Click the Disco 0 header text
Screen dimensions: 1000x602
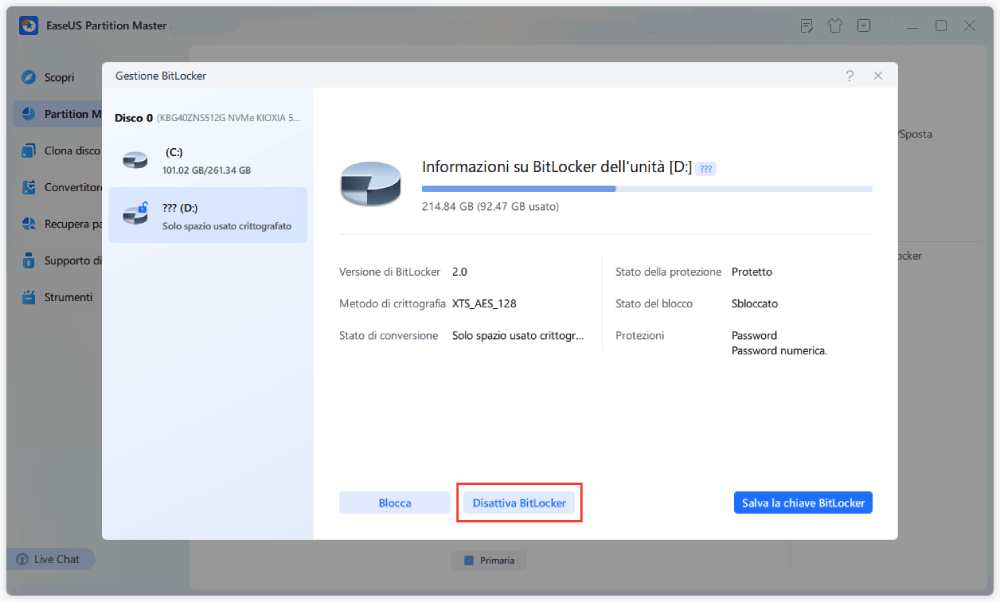(133, 118)
